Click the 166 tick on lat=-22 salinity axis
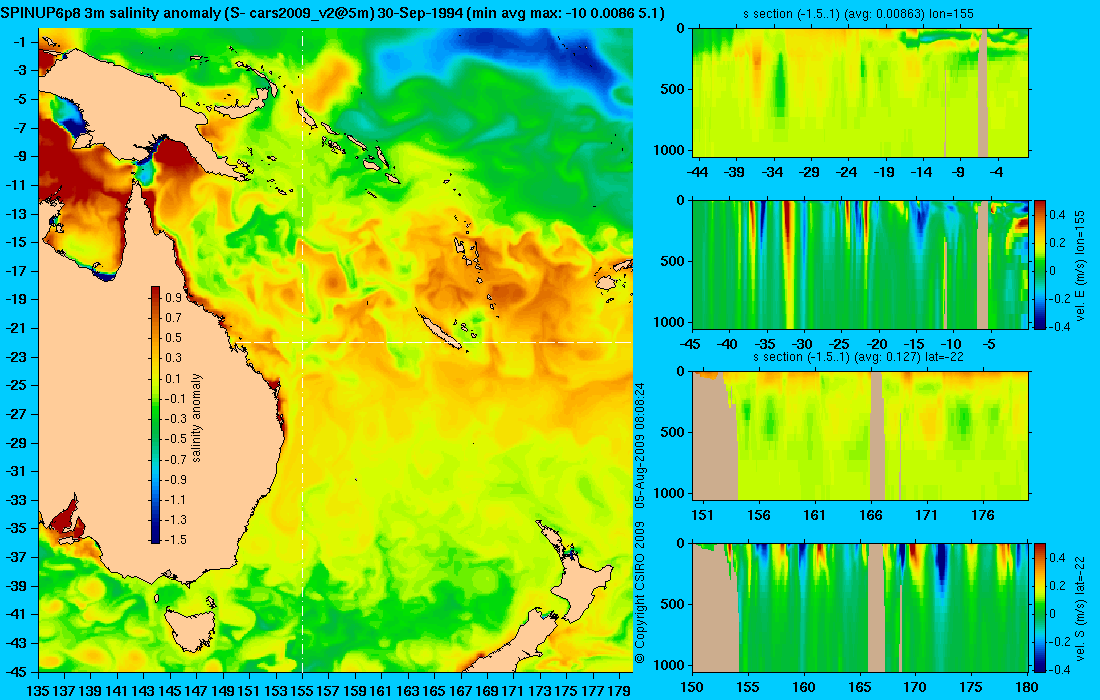 pos(871,515)
